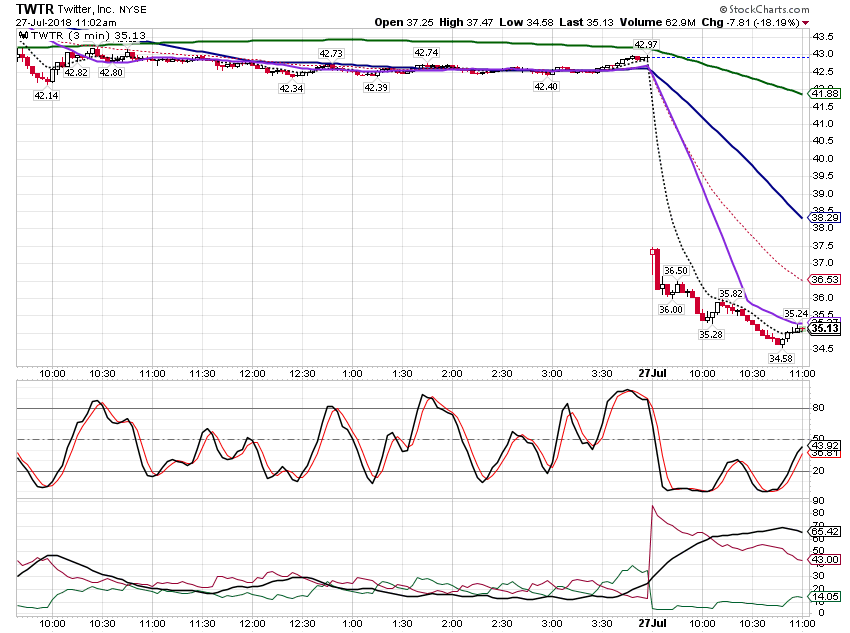Select the 43.92 stochastic value tag

[825, 445]
